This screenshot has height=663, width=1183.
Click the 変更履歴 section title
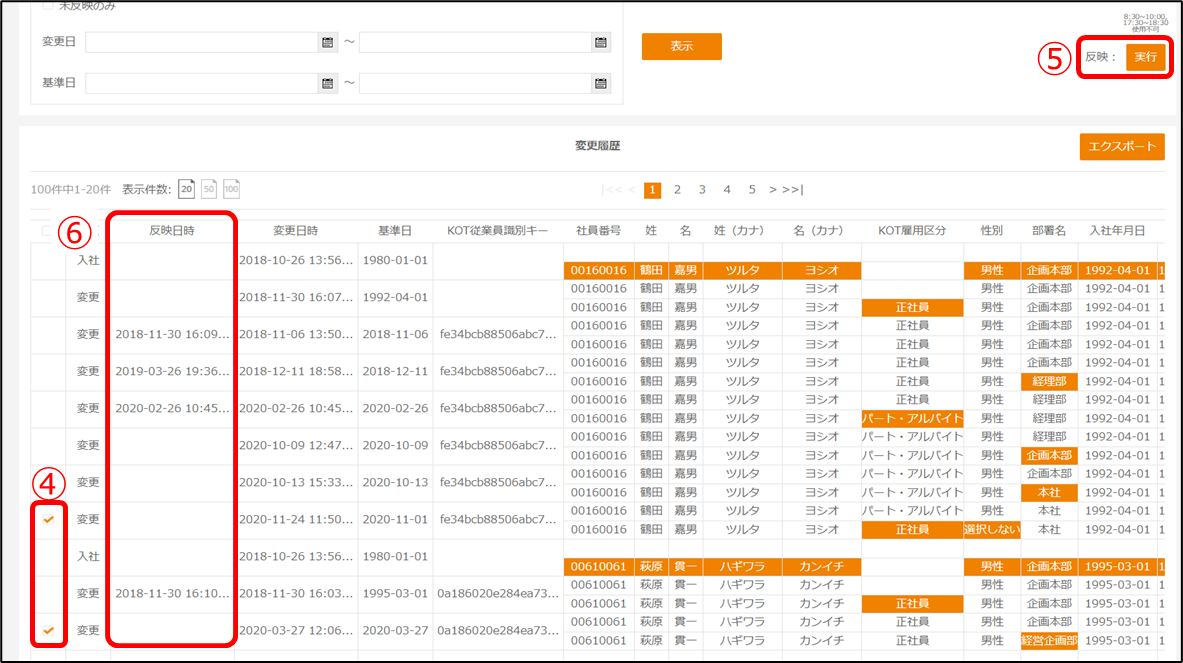tap(598, 146)
